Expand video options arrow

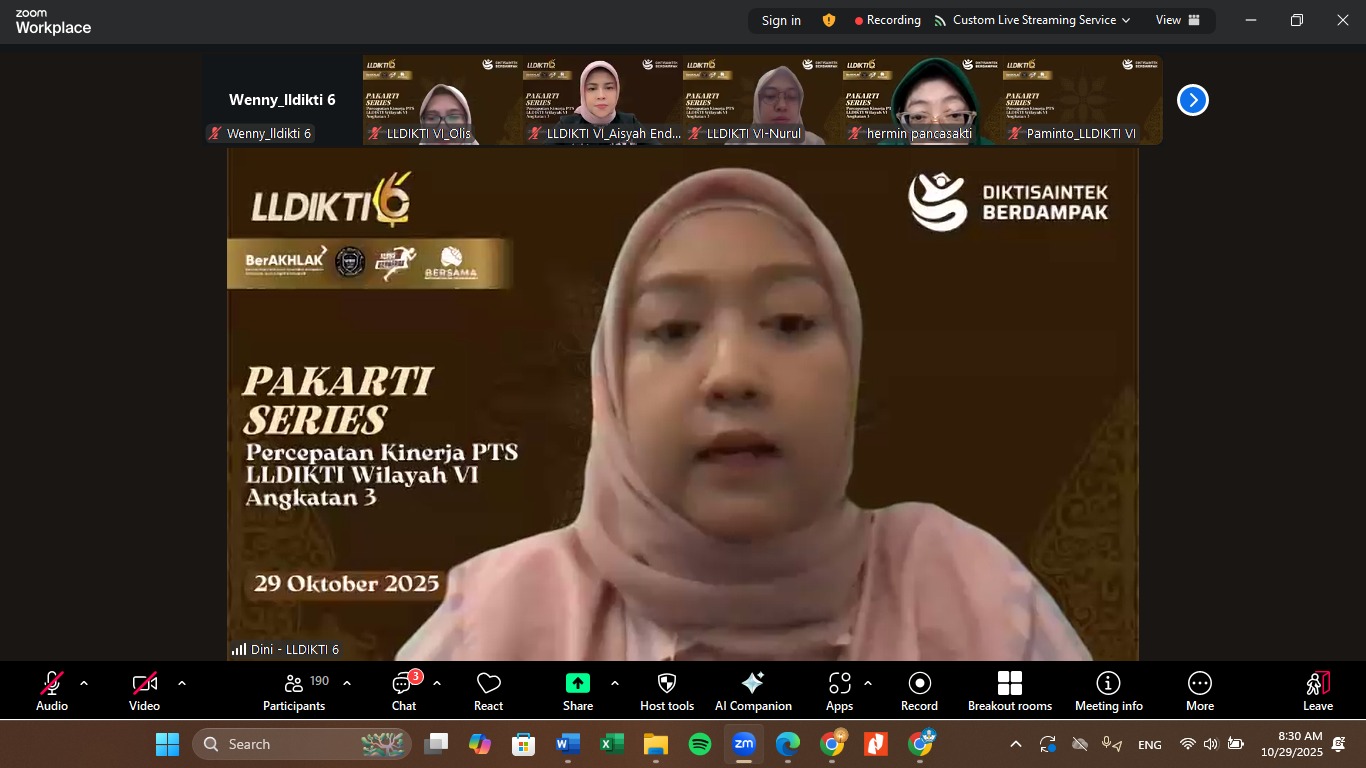coord(182,683)
